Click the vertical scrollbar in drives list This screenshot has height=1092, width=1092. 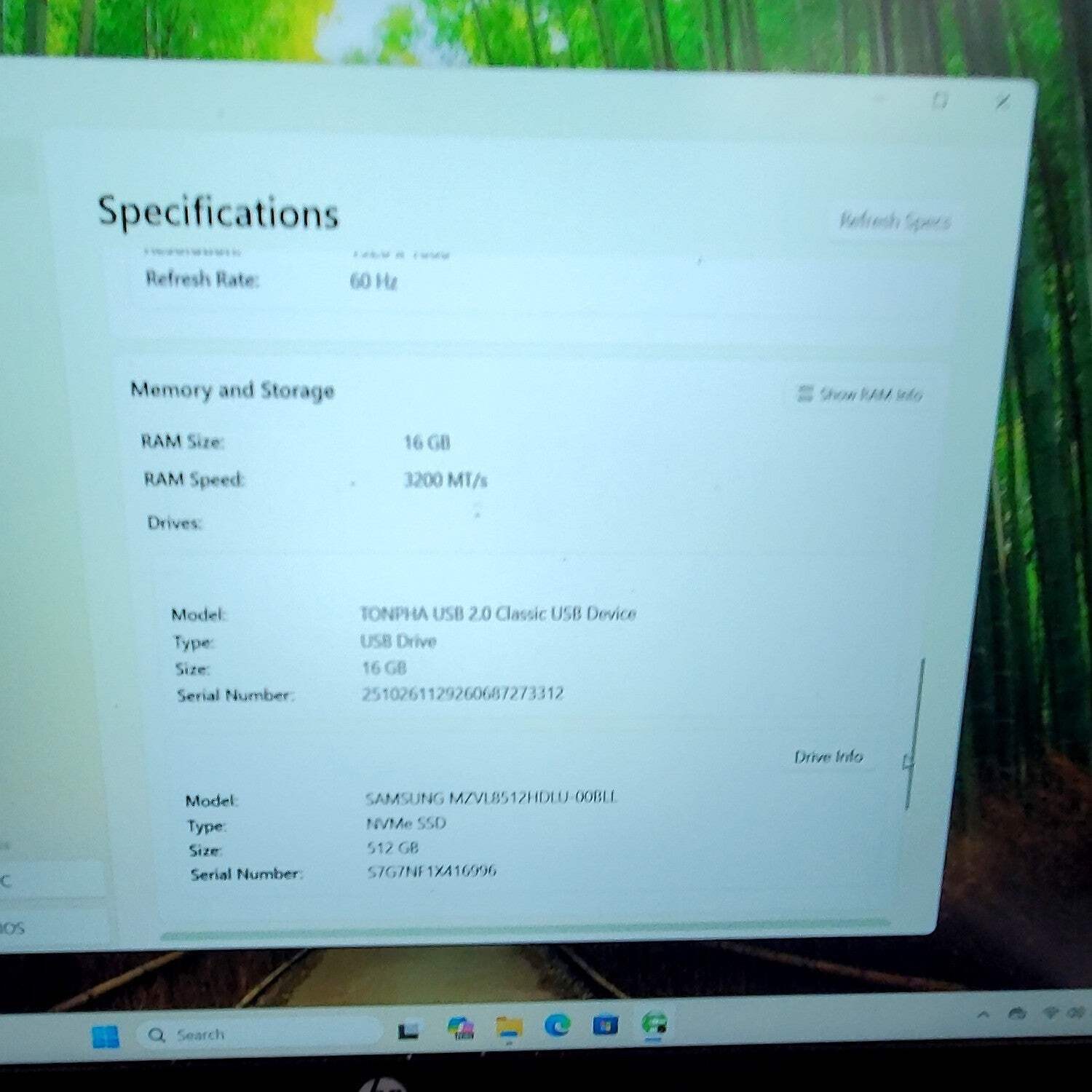tap(914, 733)
